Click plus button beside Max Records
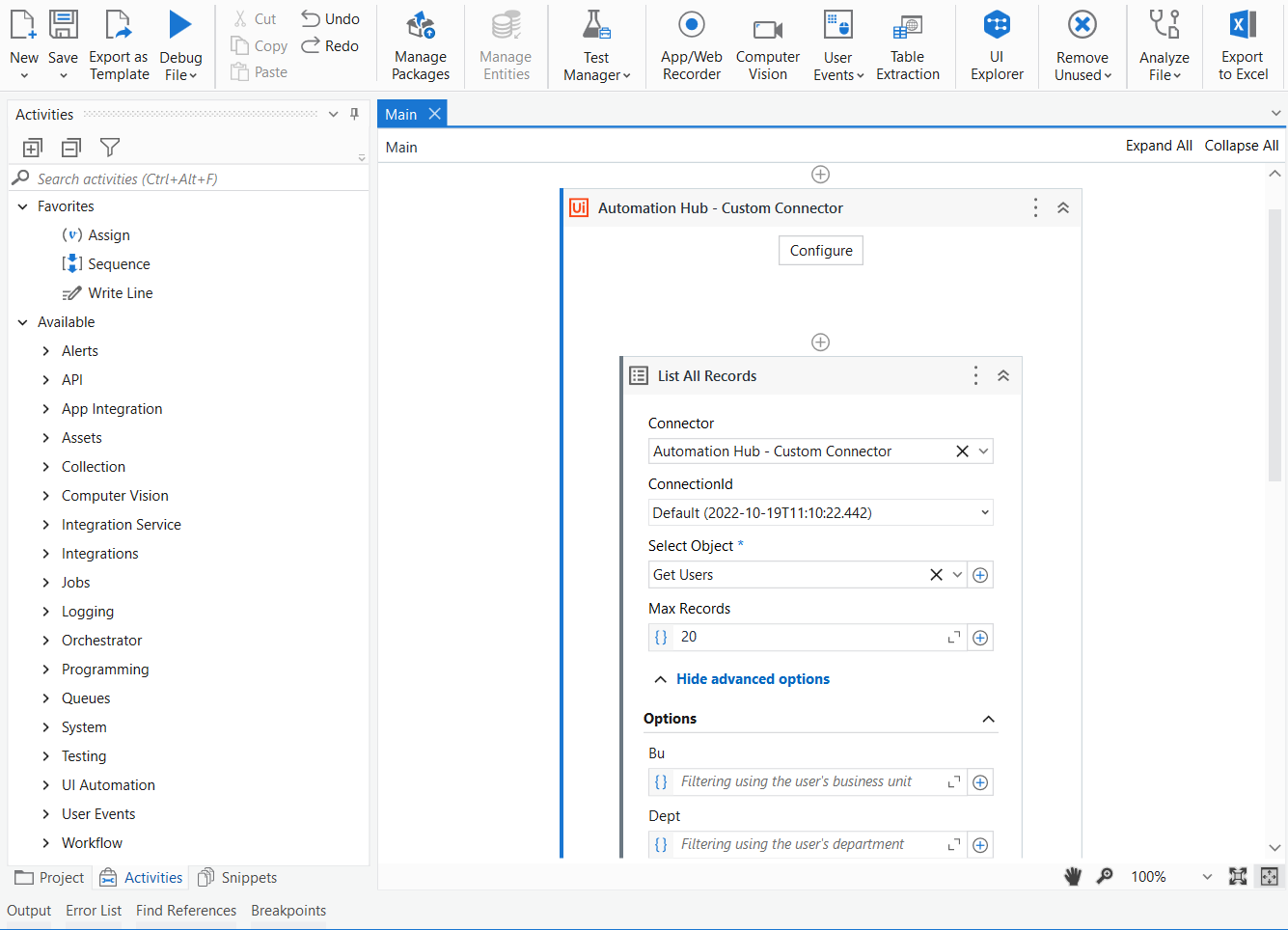Screen dimensions: 1288x930 click(x=980, y=638)
